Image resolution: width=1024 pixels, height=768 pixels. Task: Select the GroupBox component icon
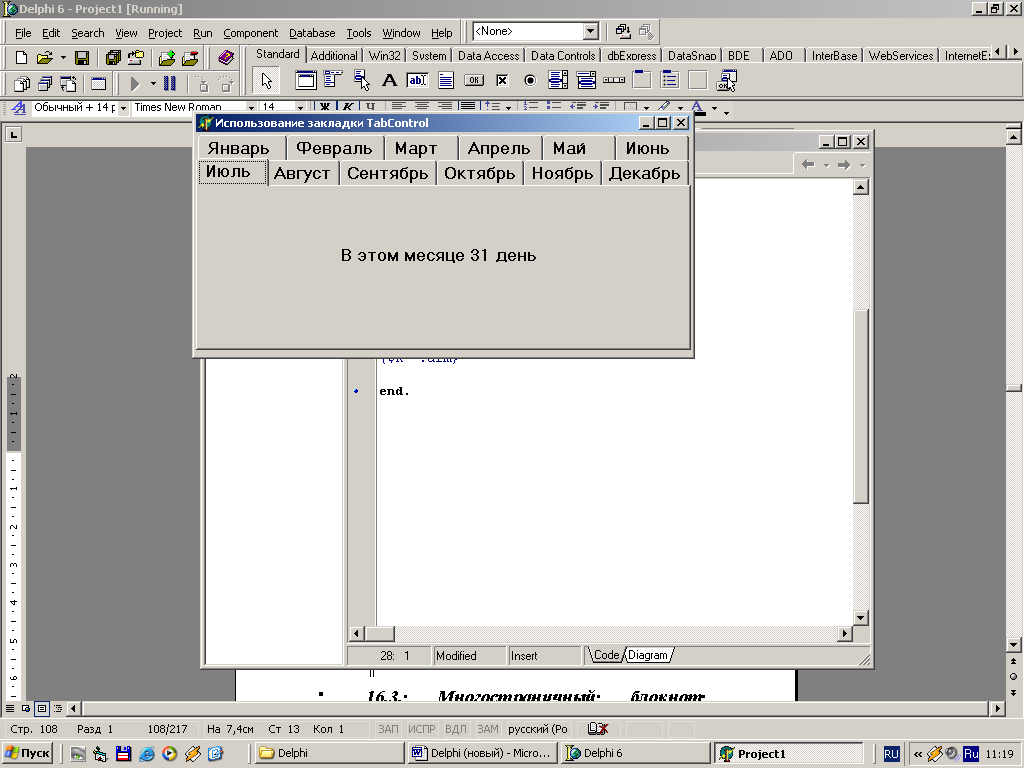pyautogui.click(x=642, y=80)
